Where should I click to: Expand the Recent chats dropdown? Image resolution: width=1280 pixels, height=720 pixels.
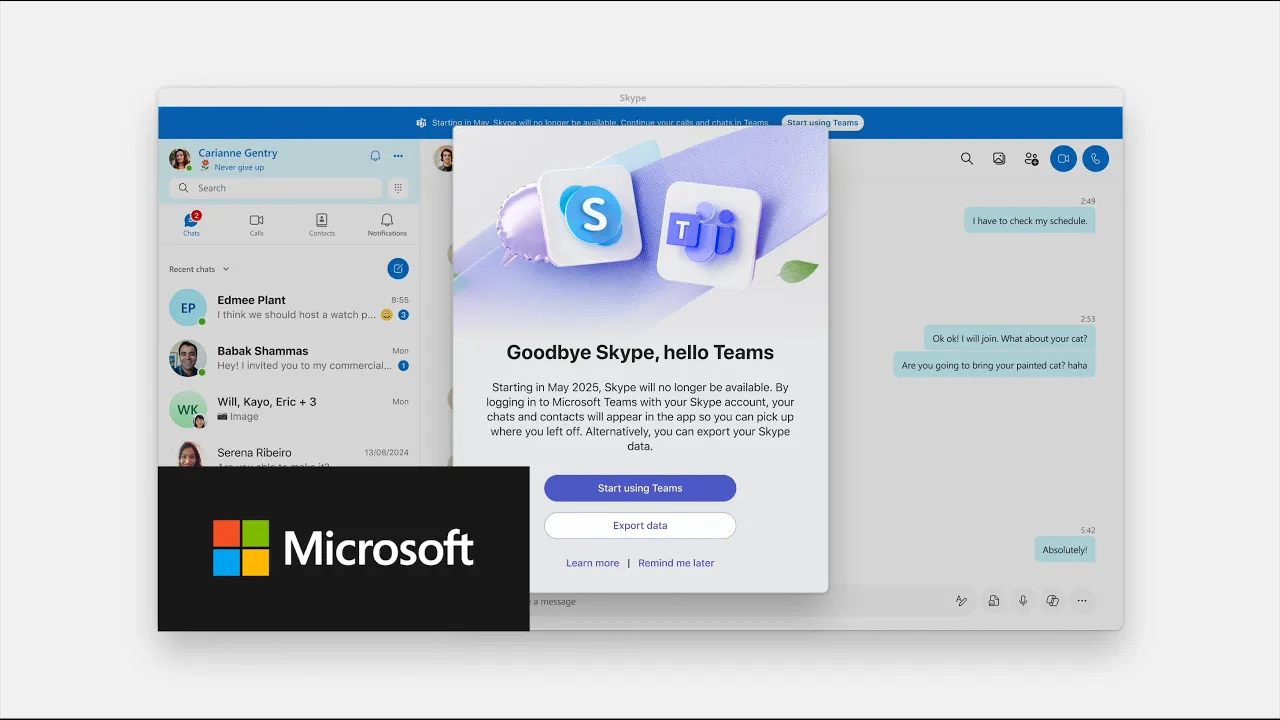tap(199, 269)
